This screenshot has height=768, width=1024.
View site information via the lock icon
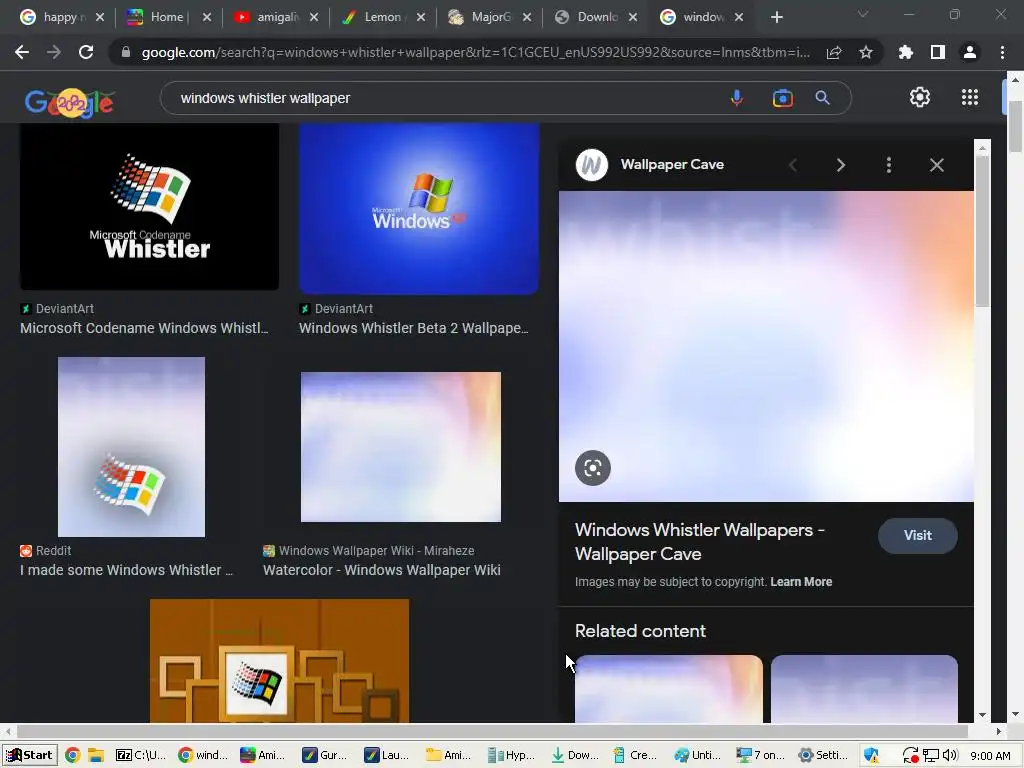click(x=126, y=52)
